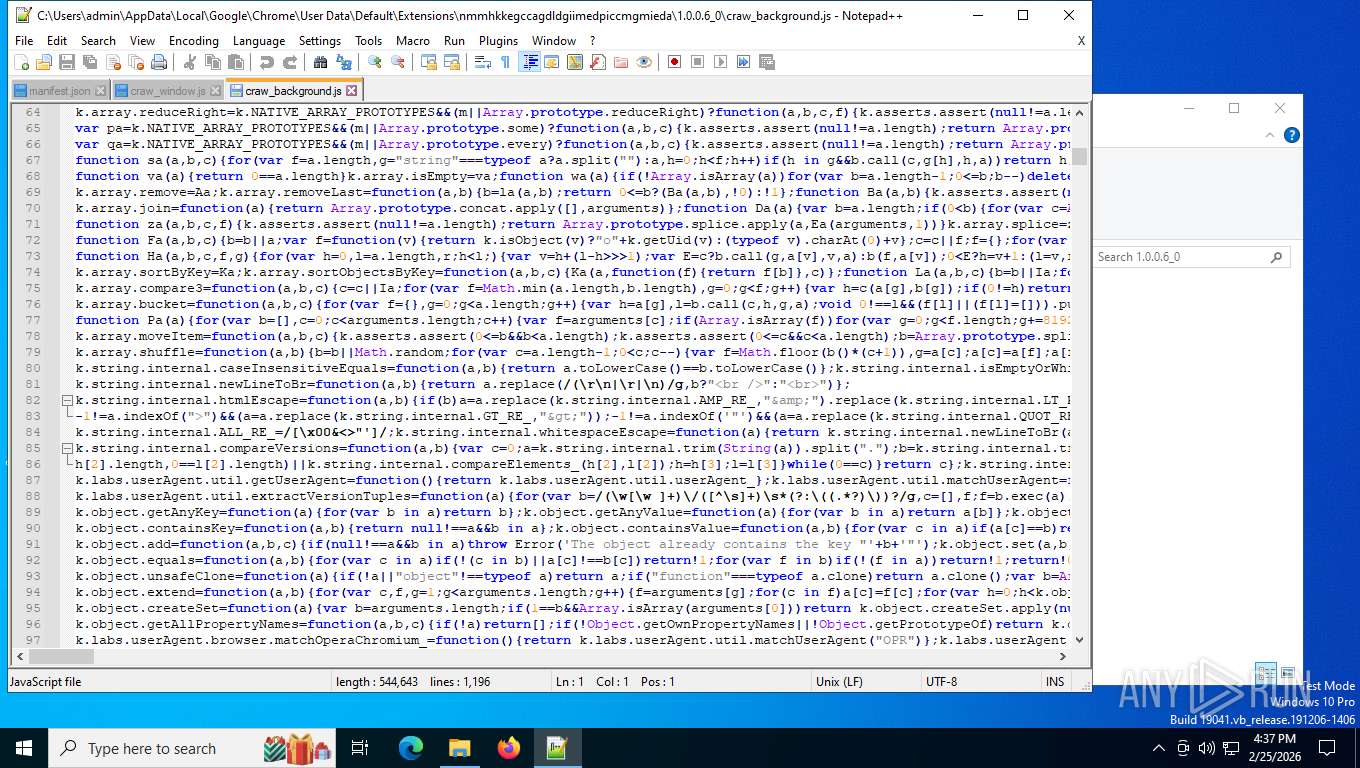This screenshot has width=1360, height=768.
Task: Open the Search menu
Action: pos(98,41)
